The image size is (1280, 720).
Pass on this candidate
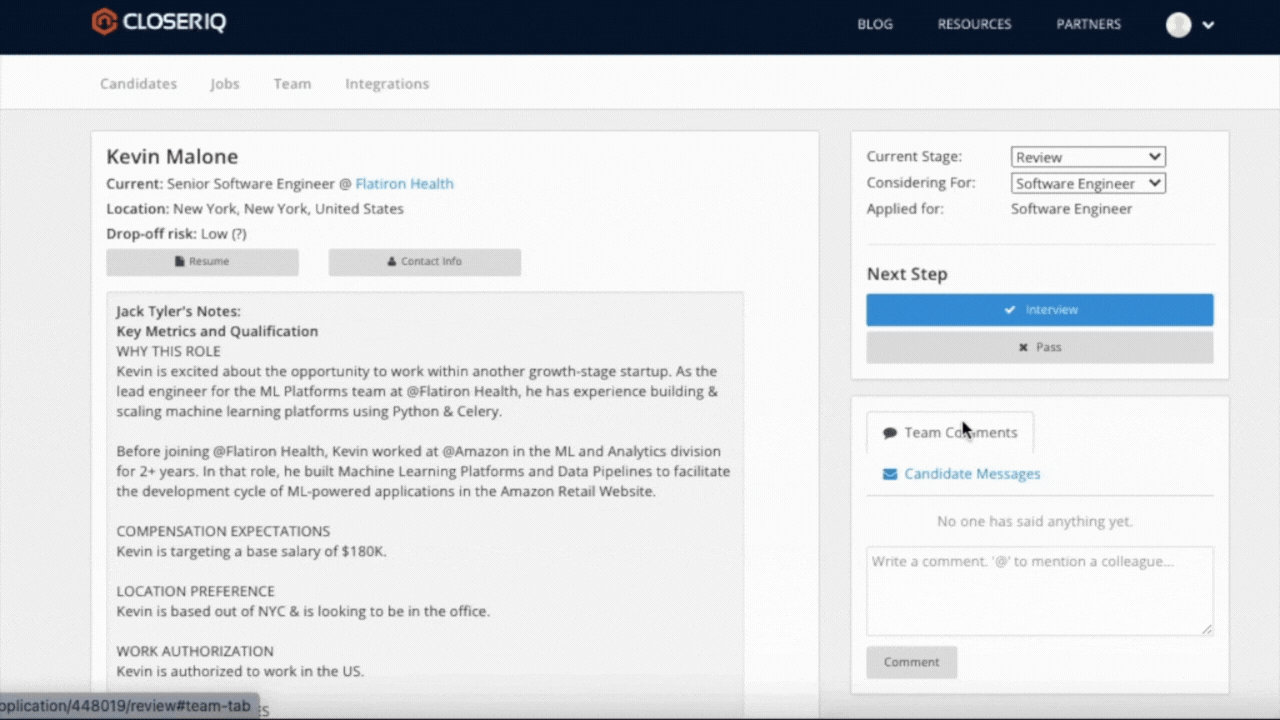[1039, 347]
